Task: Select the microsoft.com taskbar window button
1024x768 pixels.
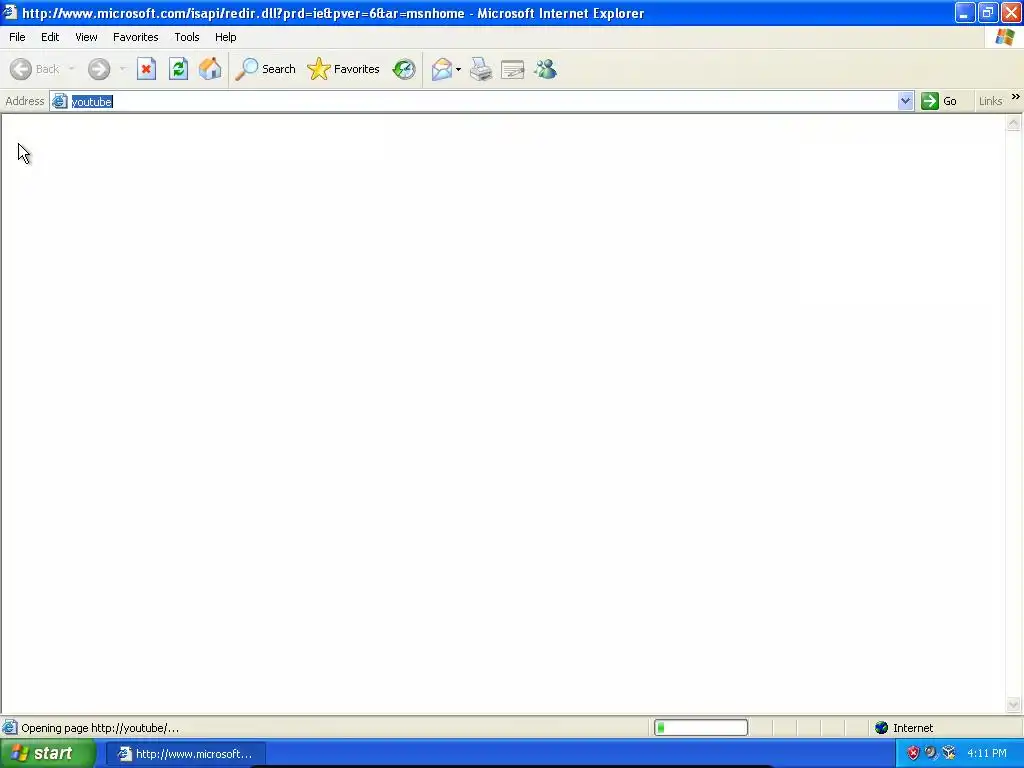Action: click(185, 754)
